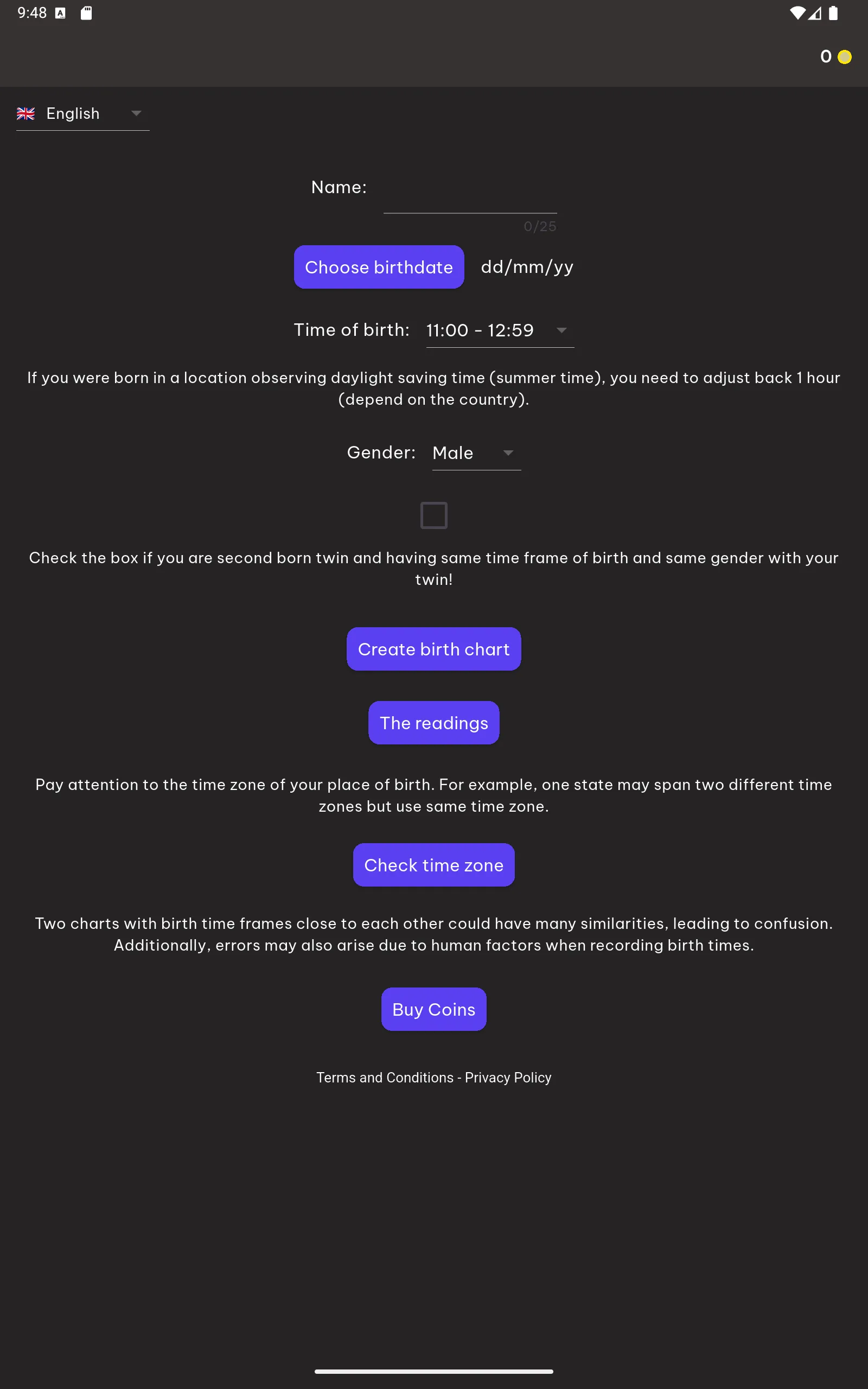Image resolution: width=868 pixels, height=1389 pixels.
Task: Tap the yellow coin icon
Action: point(845,57)
